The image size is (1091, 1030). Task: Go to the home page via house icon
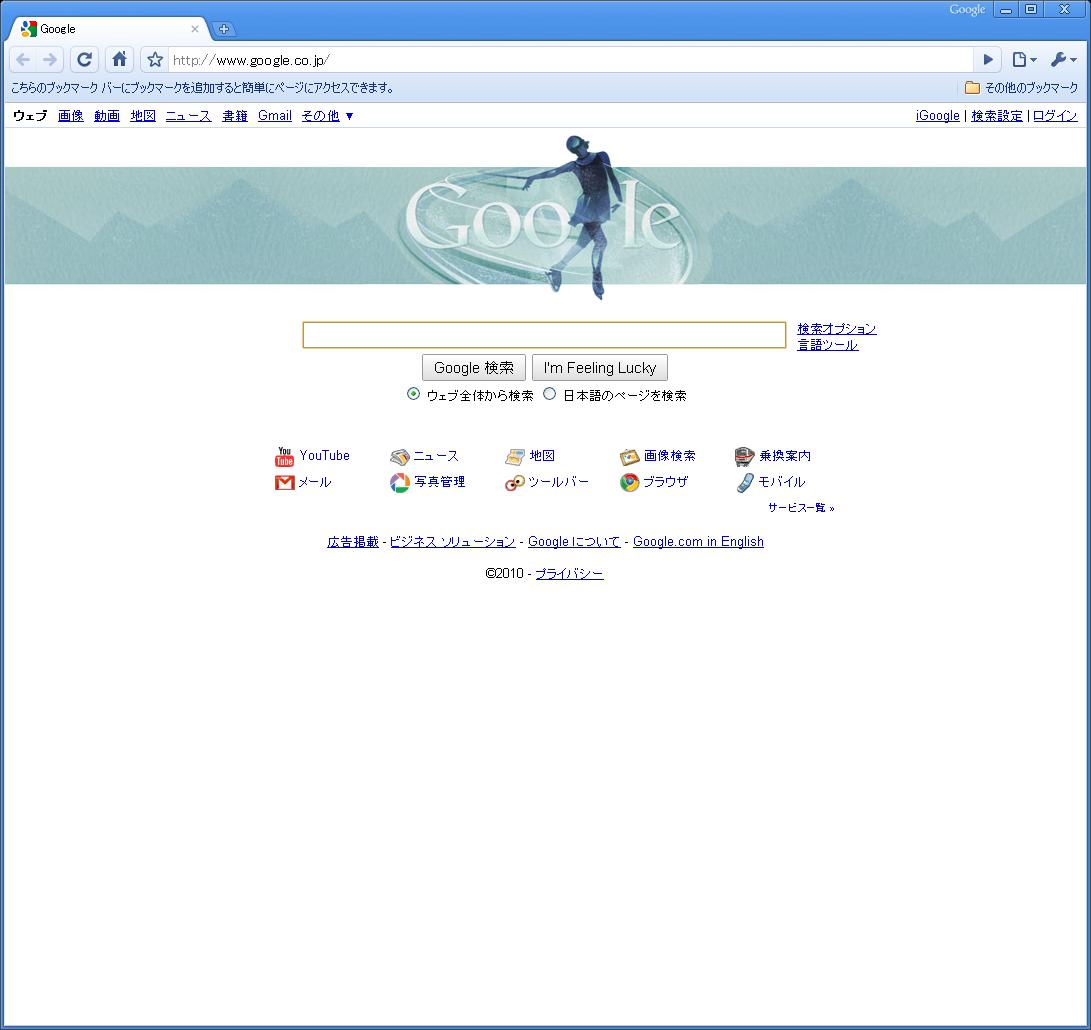120,60
